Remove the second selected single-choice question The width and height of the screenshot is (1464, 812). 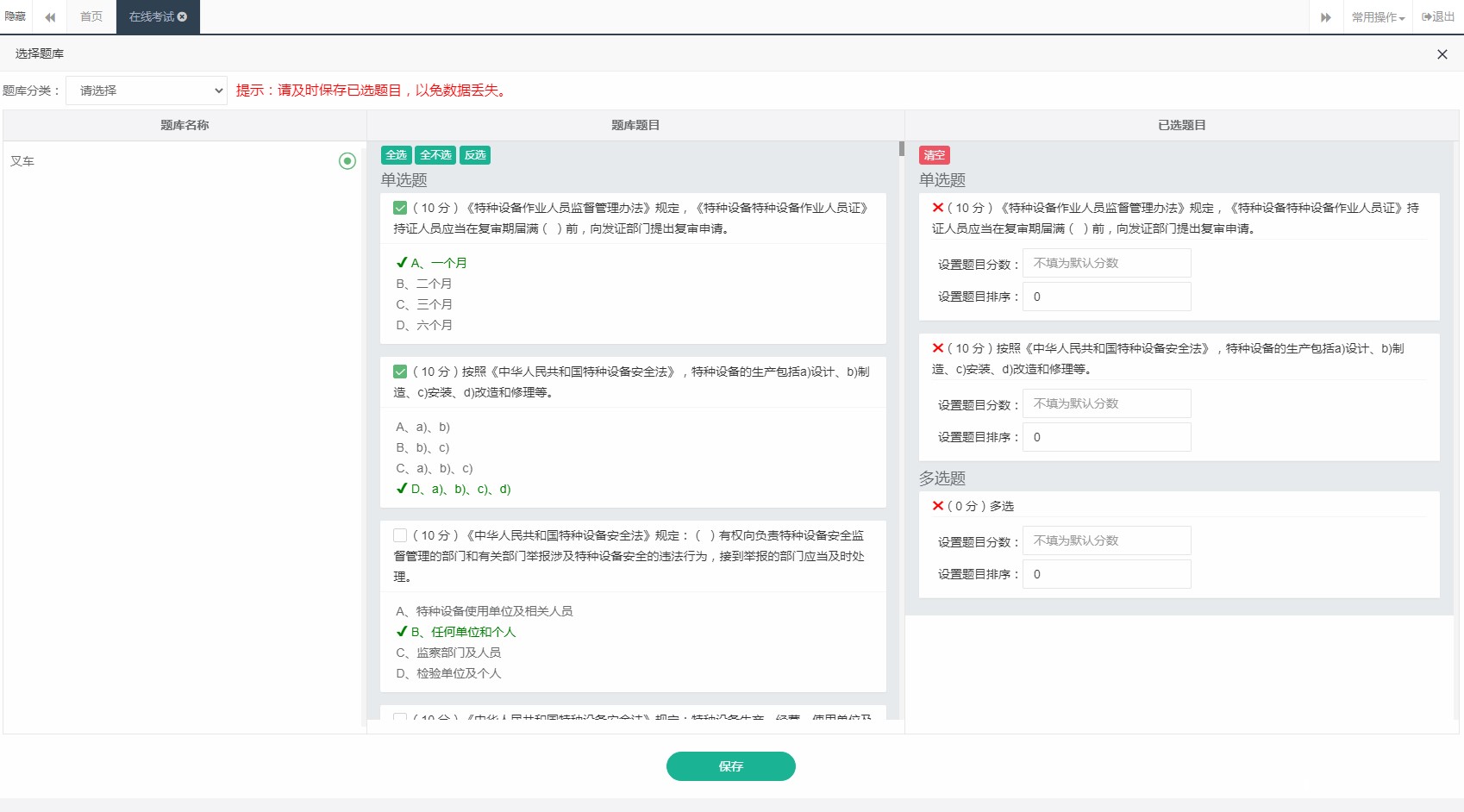click(938, 348)
